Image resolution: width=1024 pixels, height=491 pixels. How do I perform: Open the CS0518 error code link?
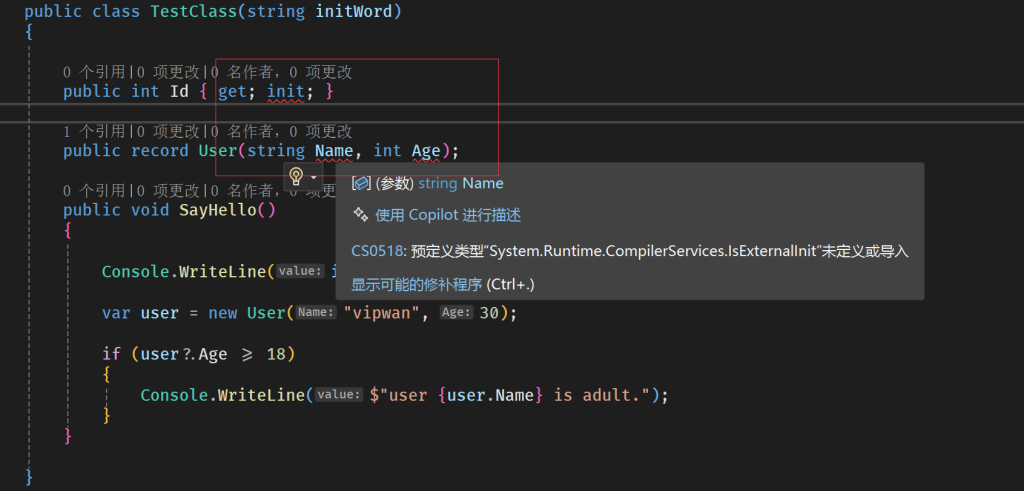click(x=377, y=251)
